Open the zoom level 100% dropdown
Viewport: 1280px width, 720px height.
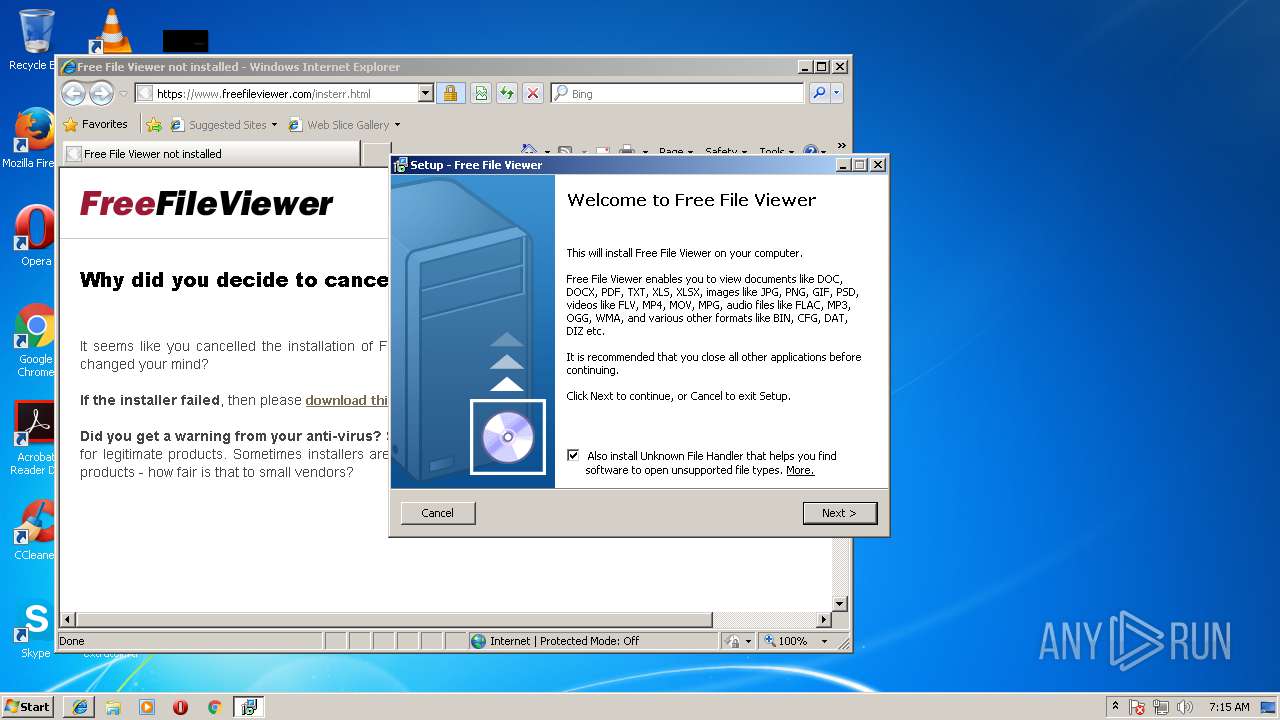tap(825, 641)
